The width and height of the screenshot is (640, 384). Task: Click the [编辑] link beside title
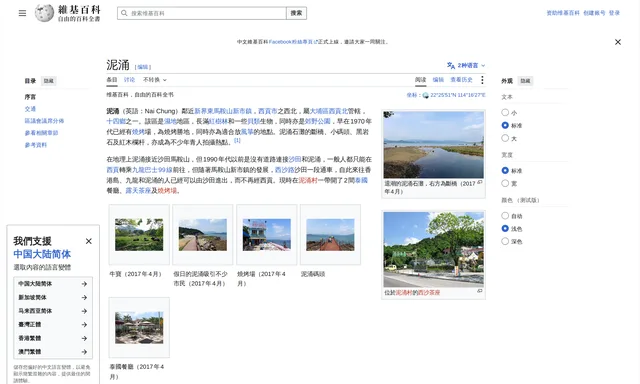pyautogui.click(x=143, y=67)
